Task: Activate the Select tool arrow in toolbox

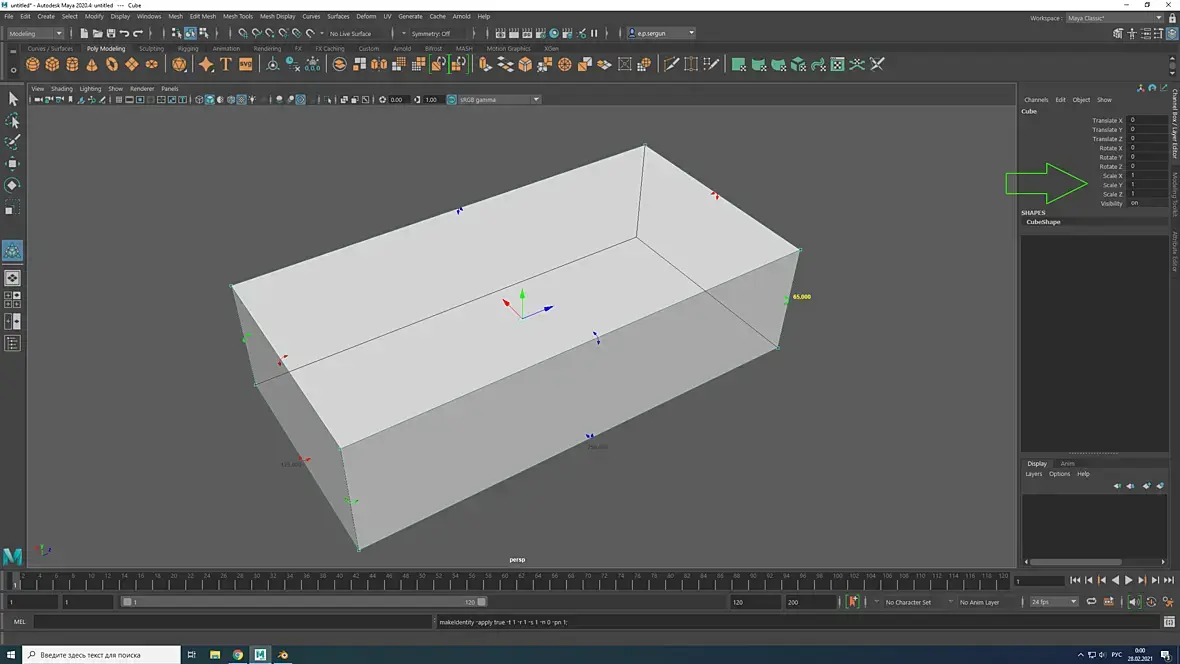Action: 13,99
